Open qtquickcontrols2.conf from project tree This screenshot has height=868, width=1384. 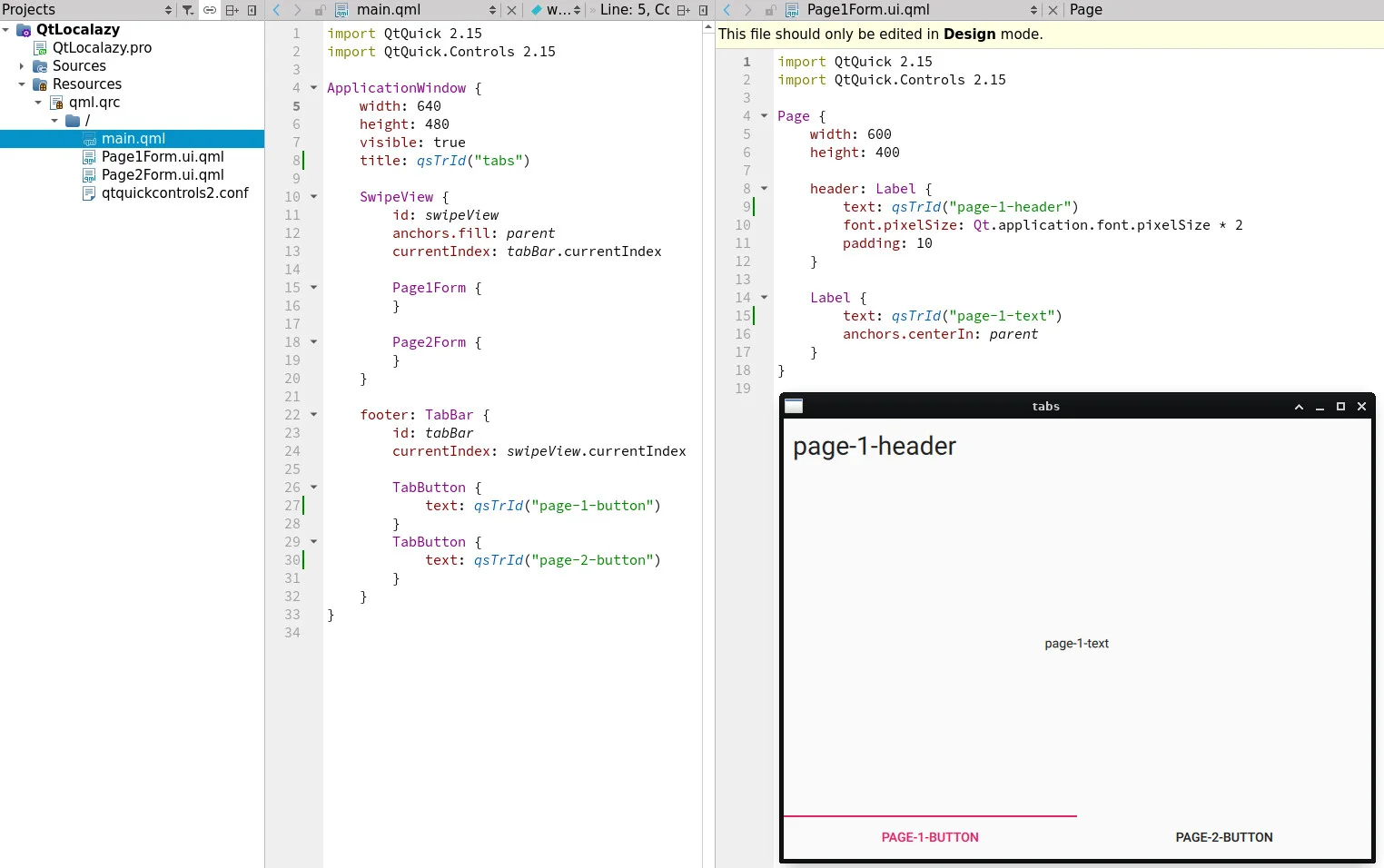click(x=174, y=193)
